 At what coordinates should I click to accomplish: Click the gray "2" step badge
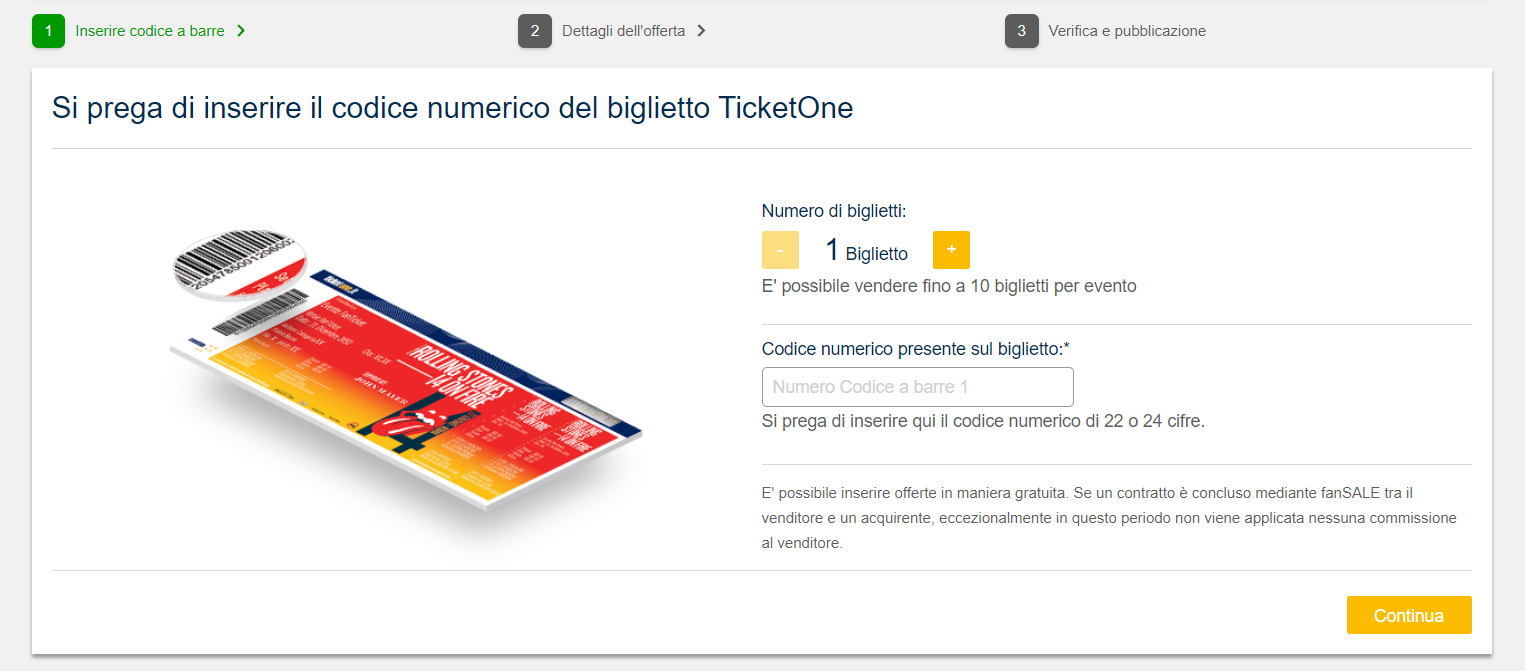point(535,31)
